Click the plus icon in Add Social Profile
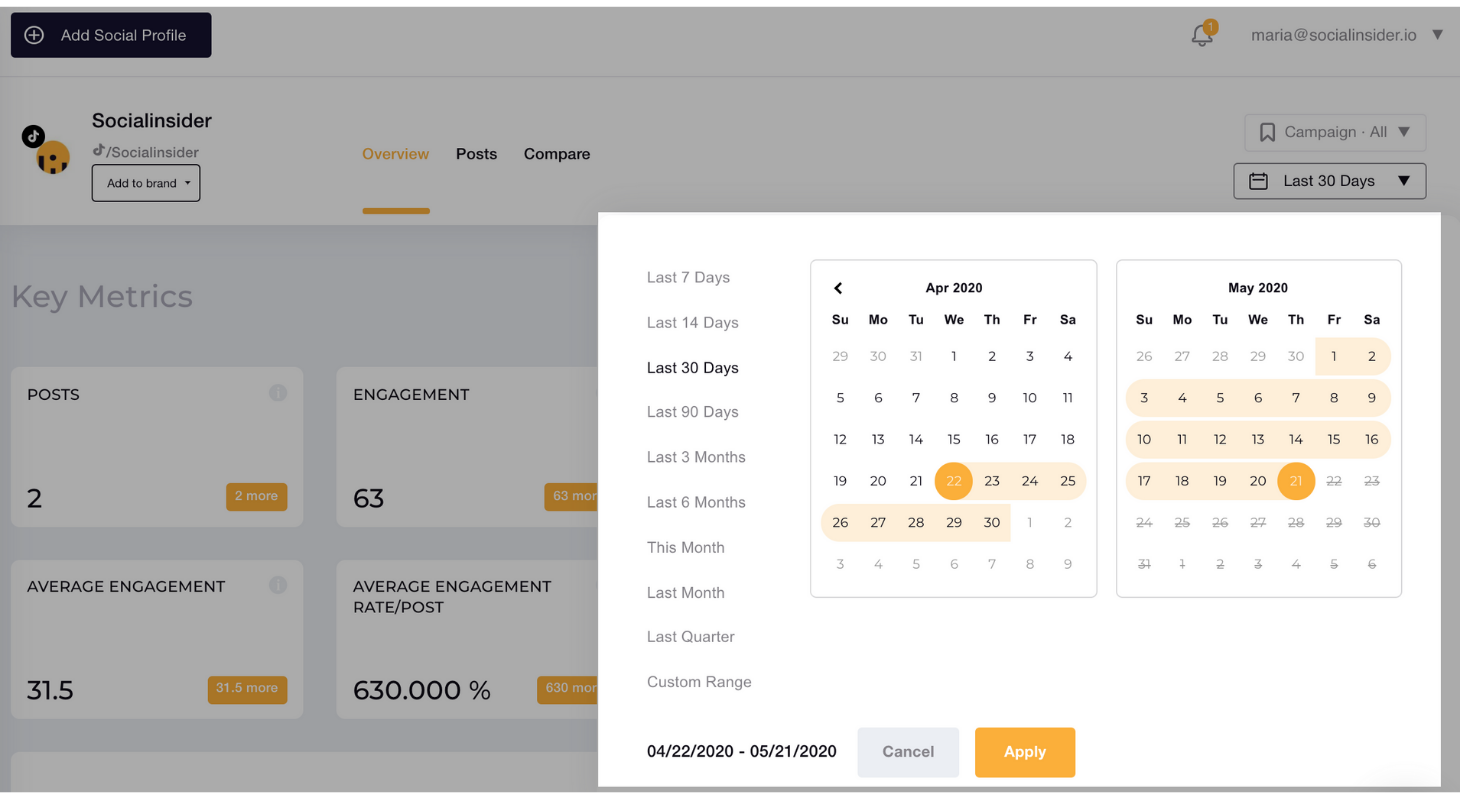 coord(34,35)
